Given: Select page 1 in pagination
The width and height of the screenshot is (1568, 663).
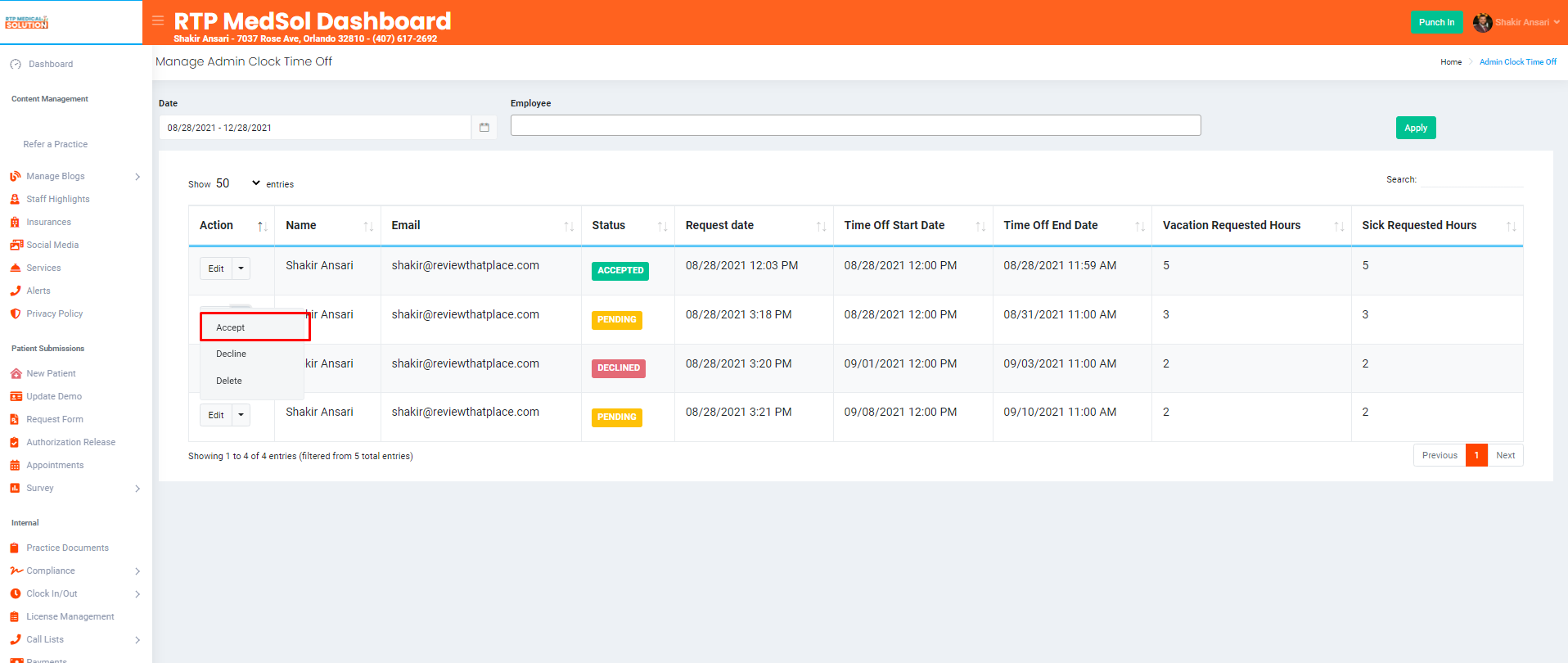Looking at the screenshot, I should 1476,455.
